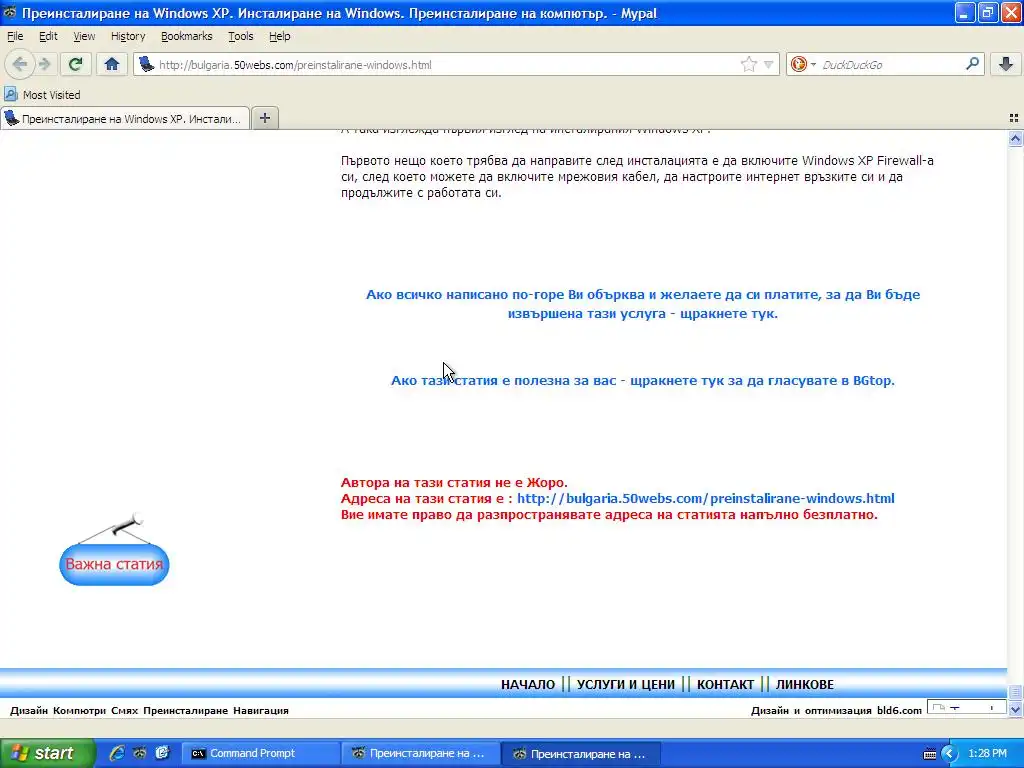Click the red text 'Автора на тази статия не е Жоро.'
The image size is (1024, 768).
pos(454,483)
